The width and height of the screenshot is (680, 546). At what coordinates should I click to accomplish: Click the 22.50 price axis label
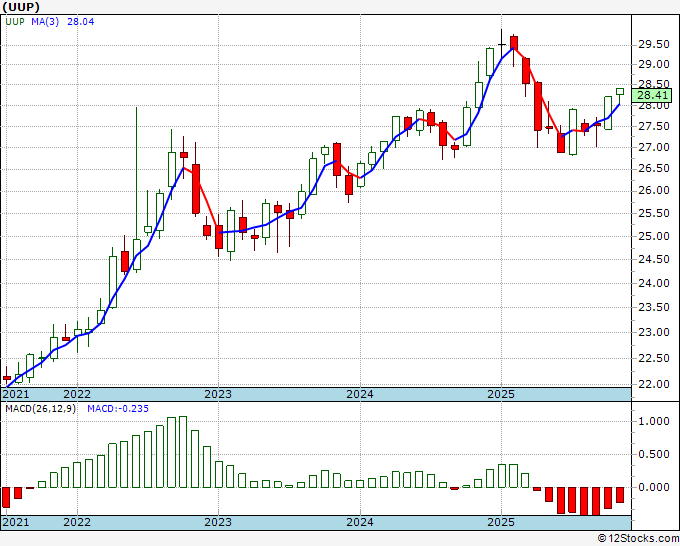click(x=654, y=358)
